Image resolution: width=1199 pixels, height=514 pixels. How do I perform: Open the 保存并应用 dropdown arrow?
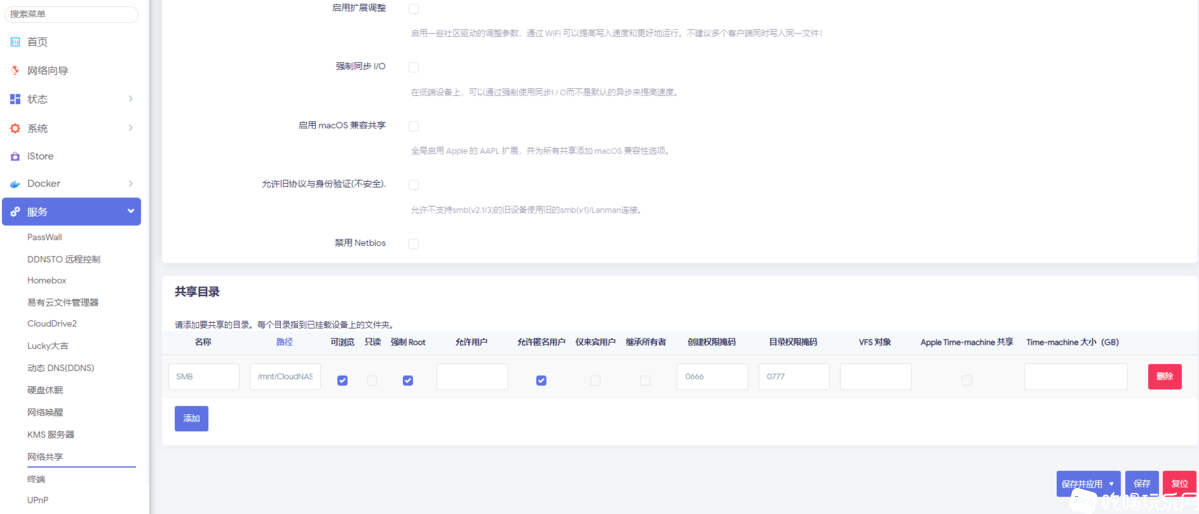(1111, 484)
